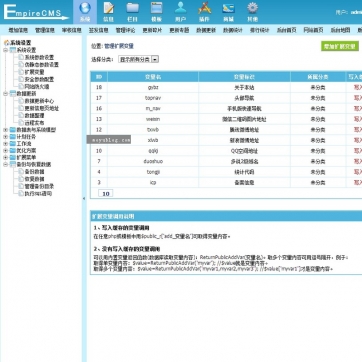This screenshot has width=362, height=362.
Task: Open 数据统计 in shortcut bar
Action: coord(233,30)
